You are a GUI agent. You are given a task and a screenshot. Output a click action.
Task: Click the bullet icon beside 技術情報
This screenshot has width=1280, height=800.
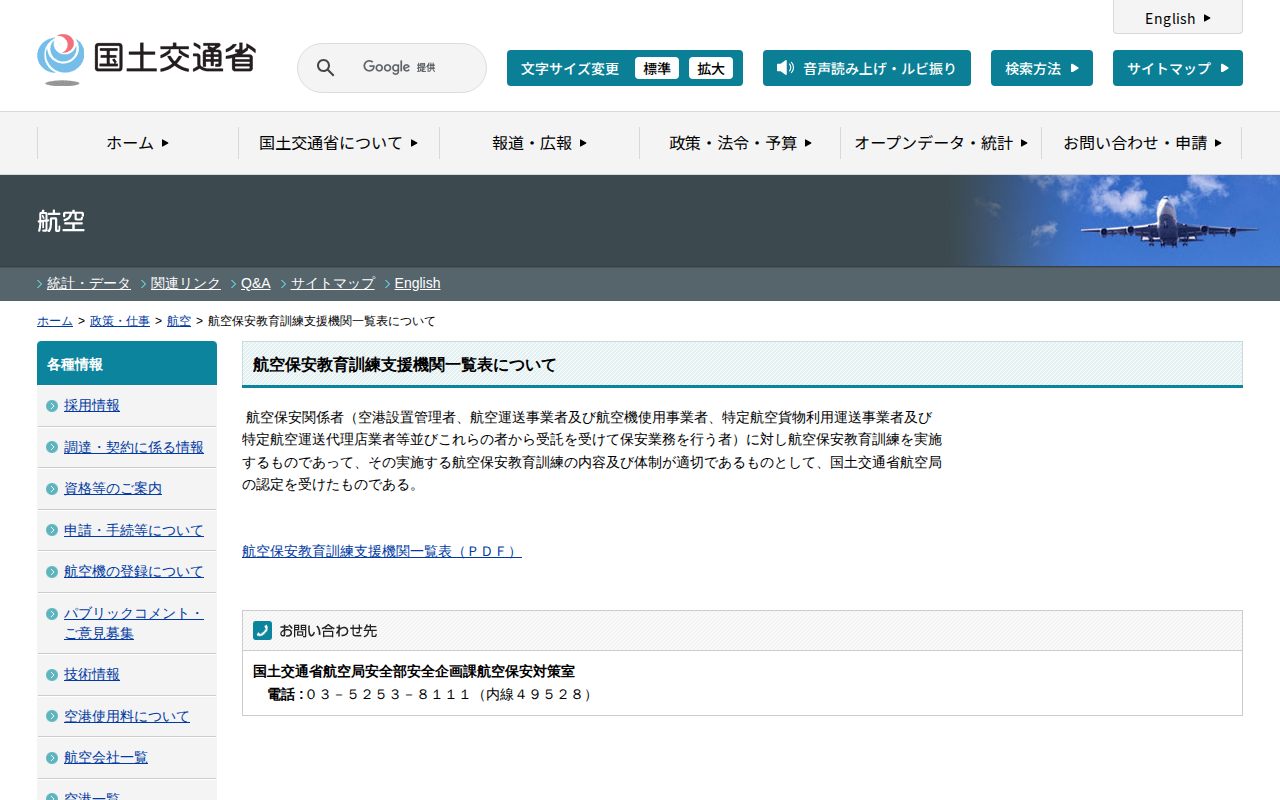52,675
